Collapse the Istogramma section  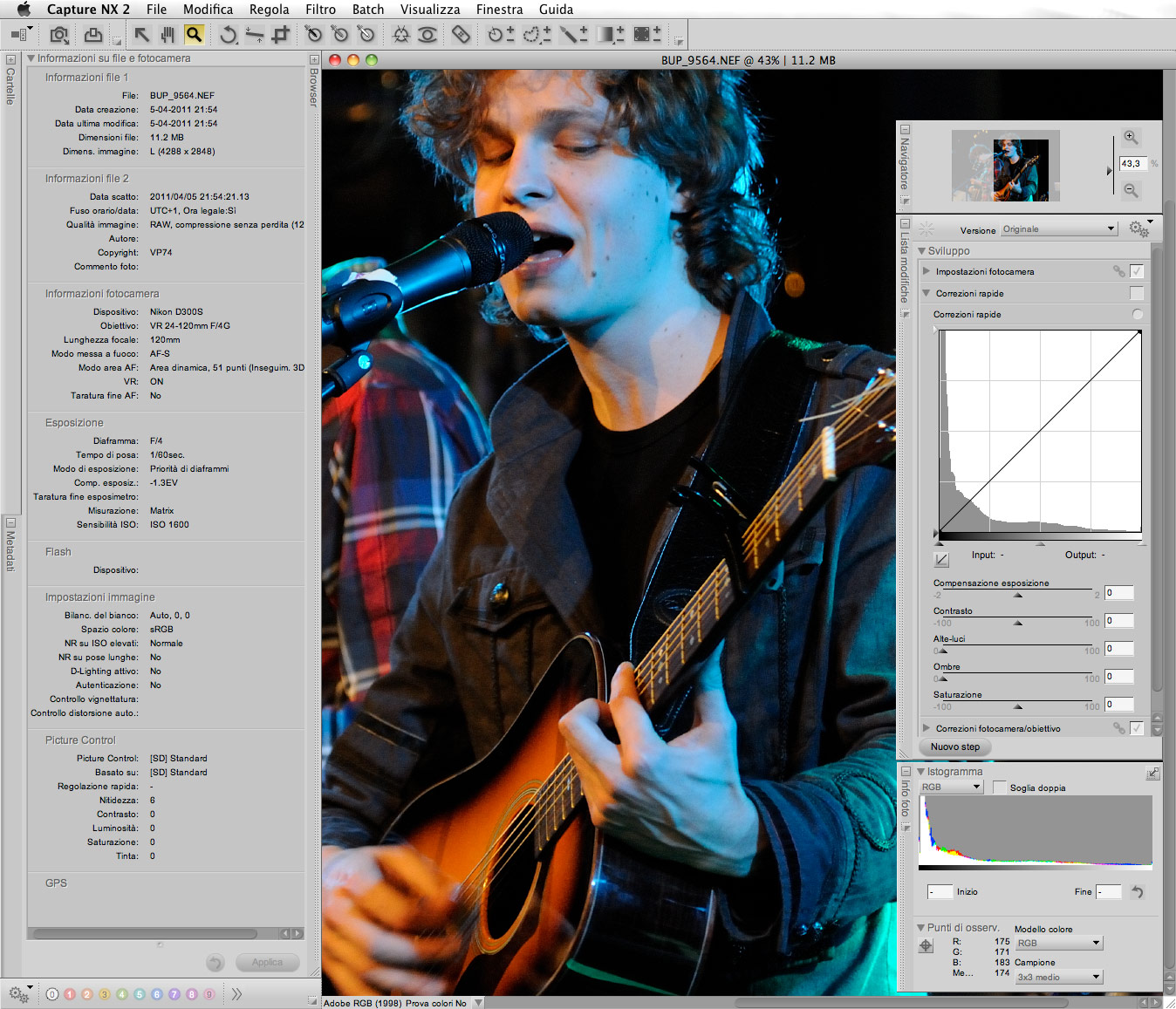(x=921, y=772)
